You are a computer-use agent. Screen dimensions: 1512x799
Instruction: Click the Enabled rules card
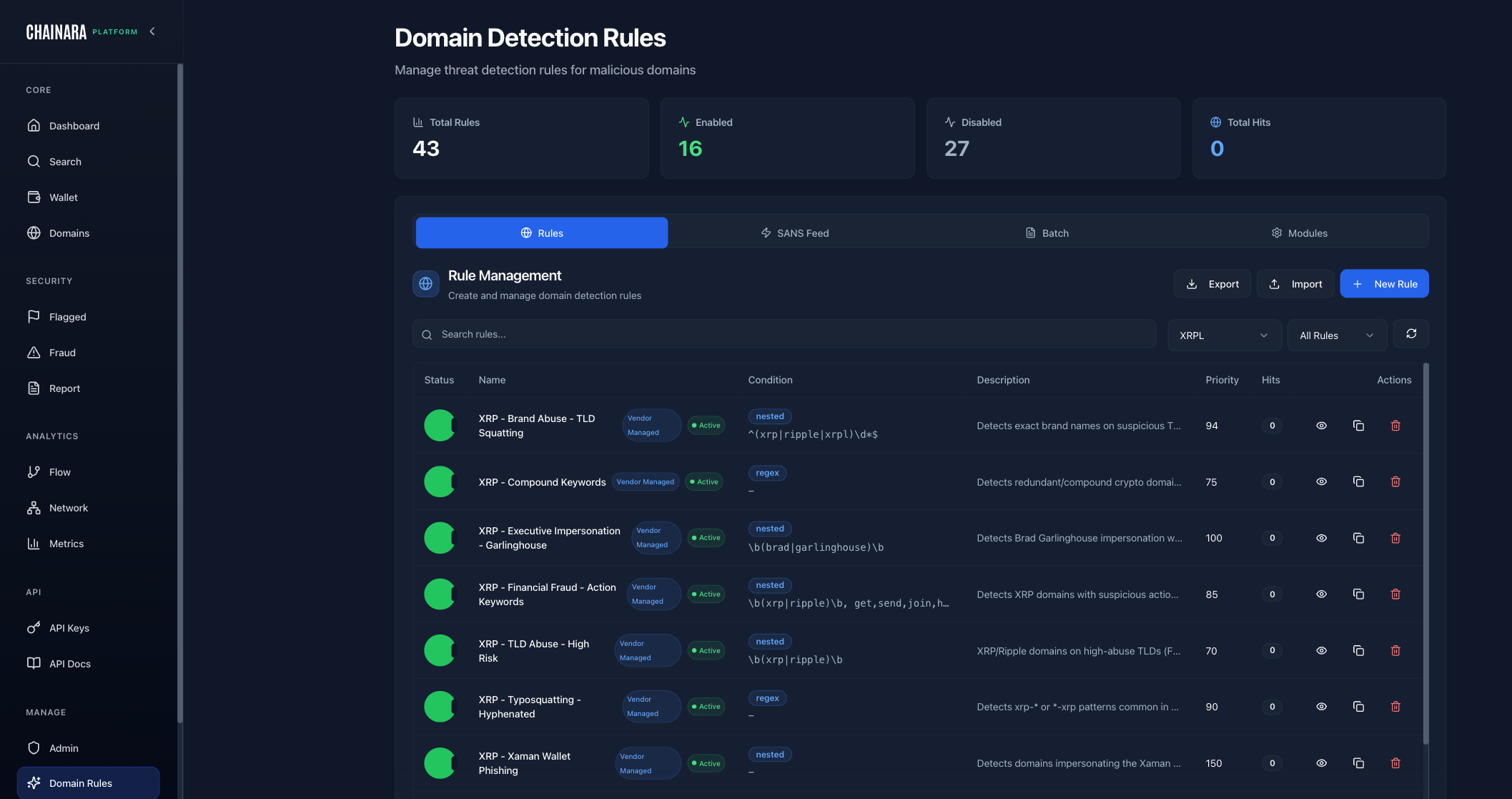click(x=787, y=138)
